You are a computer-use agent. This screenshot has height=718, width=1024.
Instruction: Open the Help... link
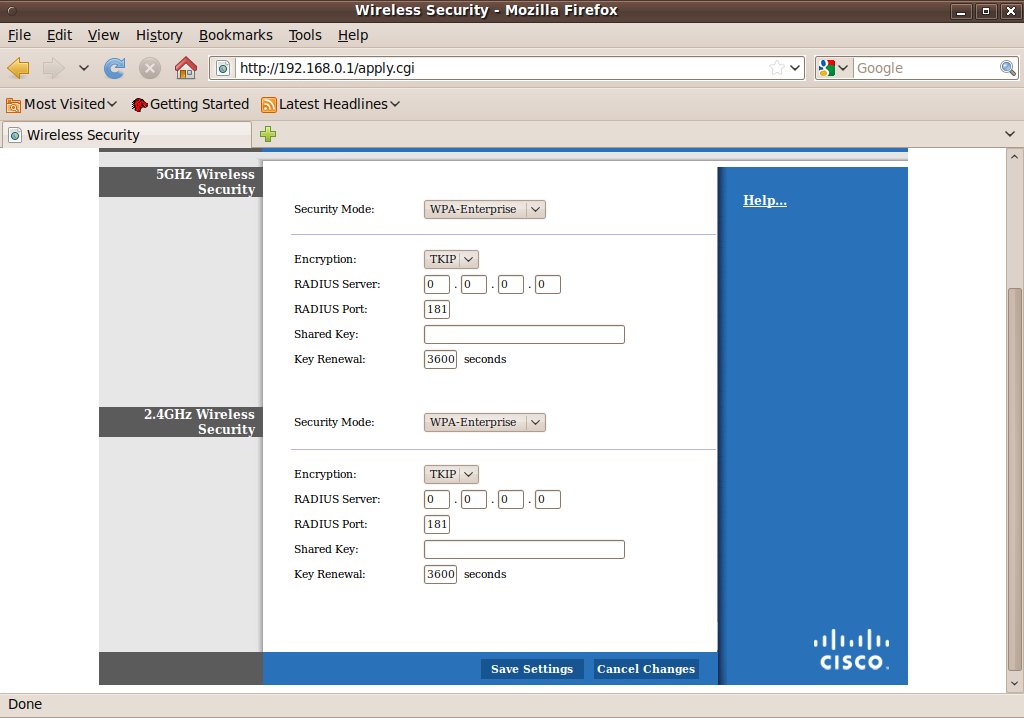point(764,200)
